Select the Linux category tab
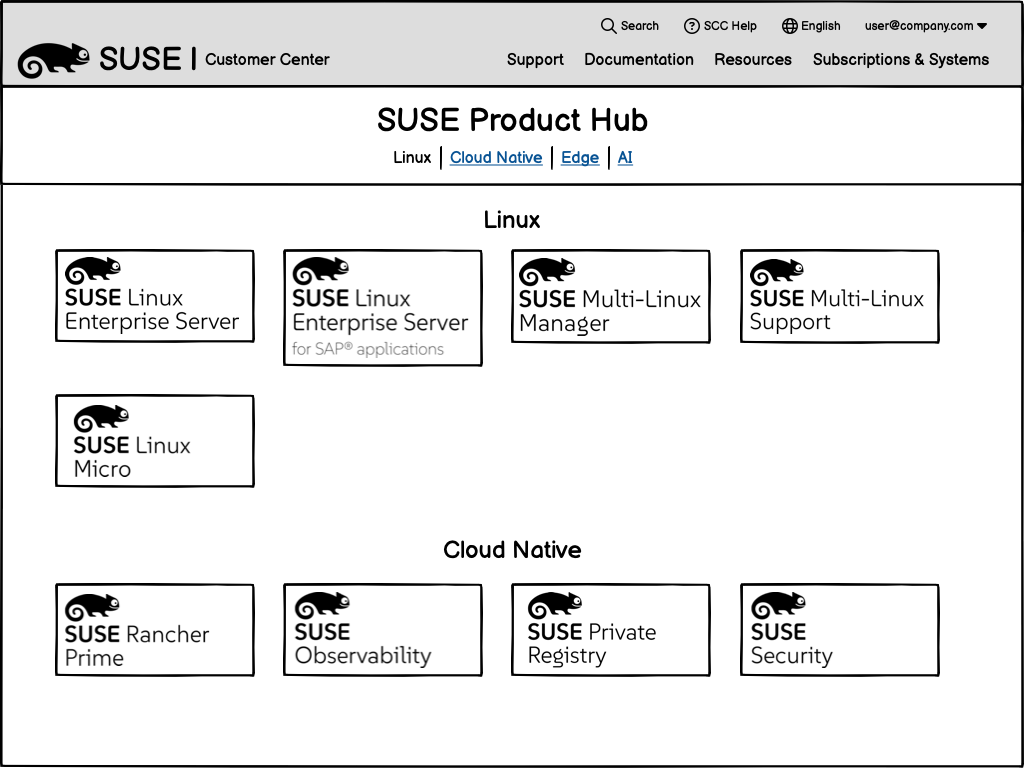The image size is (1024, 768). point(412,157)
